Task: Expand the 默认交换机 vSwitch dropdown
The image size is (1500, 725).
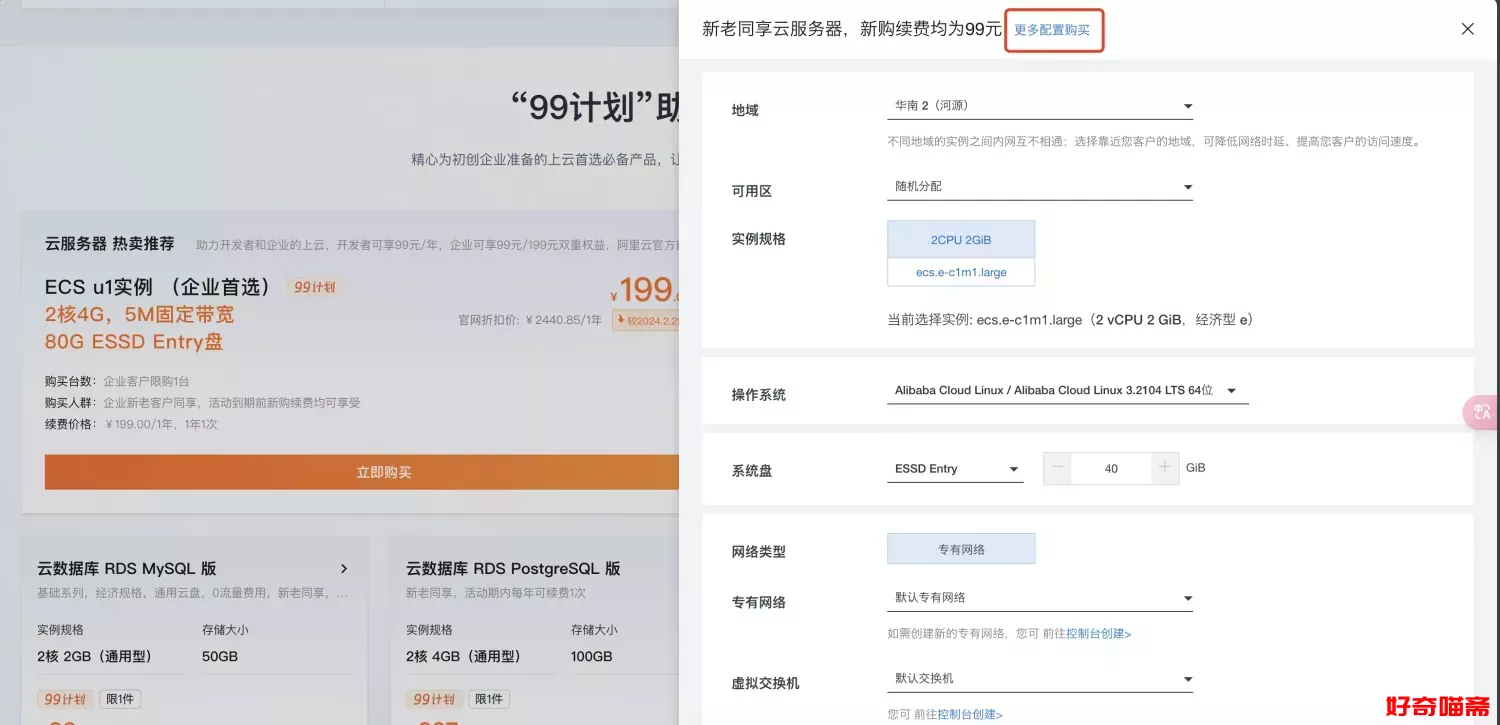Action: [x=1039, y=679]
